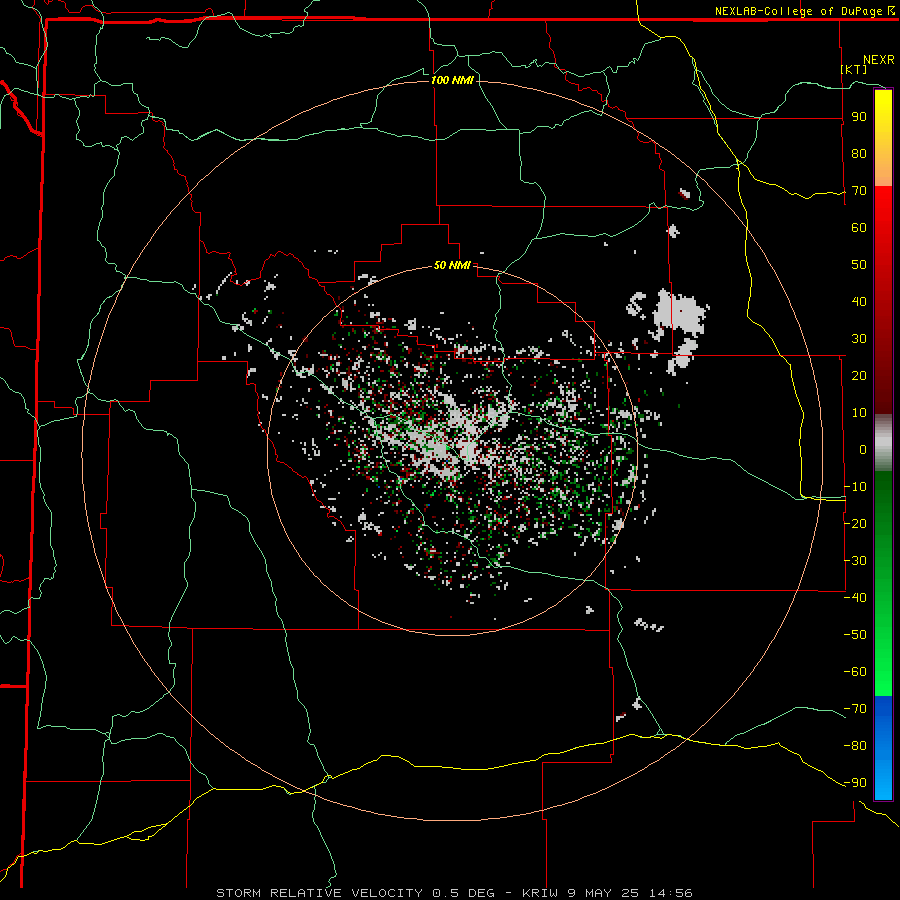Click the -60 value on velocity scale
The image size is (900, 900).
pos(855,672)
